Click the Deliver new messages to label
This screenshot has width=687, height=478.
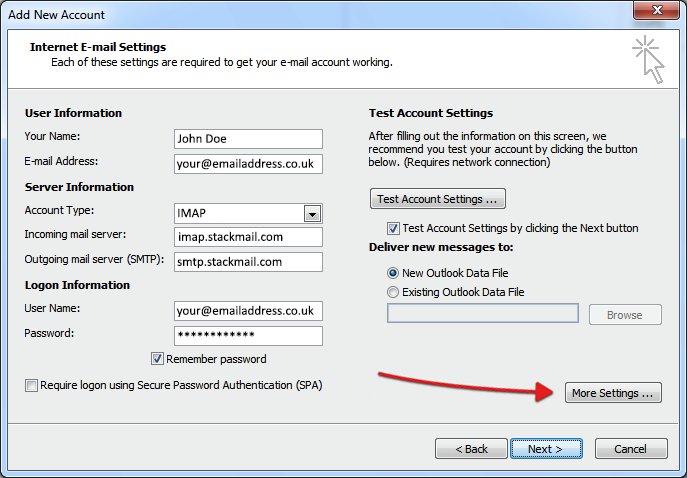[441, 247]
